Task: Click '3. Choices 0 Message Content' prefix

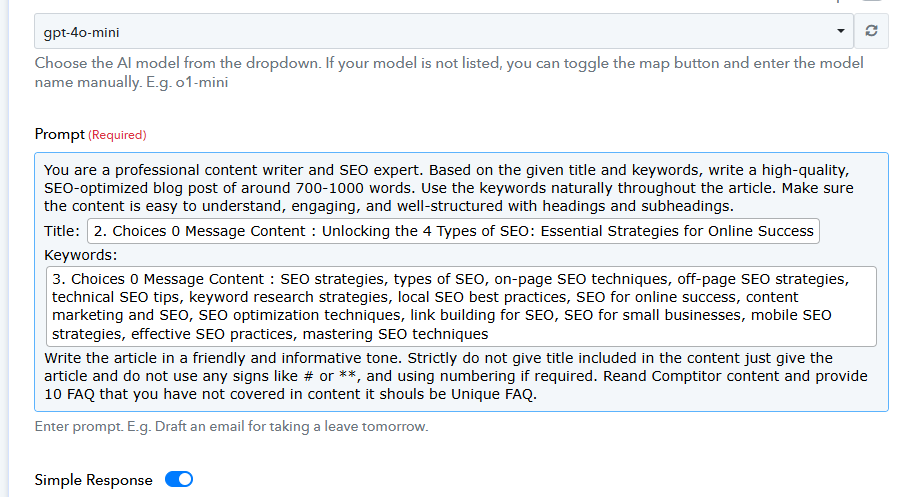Action: tap(158, 279)
